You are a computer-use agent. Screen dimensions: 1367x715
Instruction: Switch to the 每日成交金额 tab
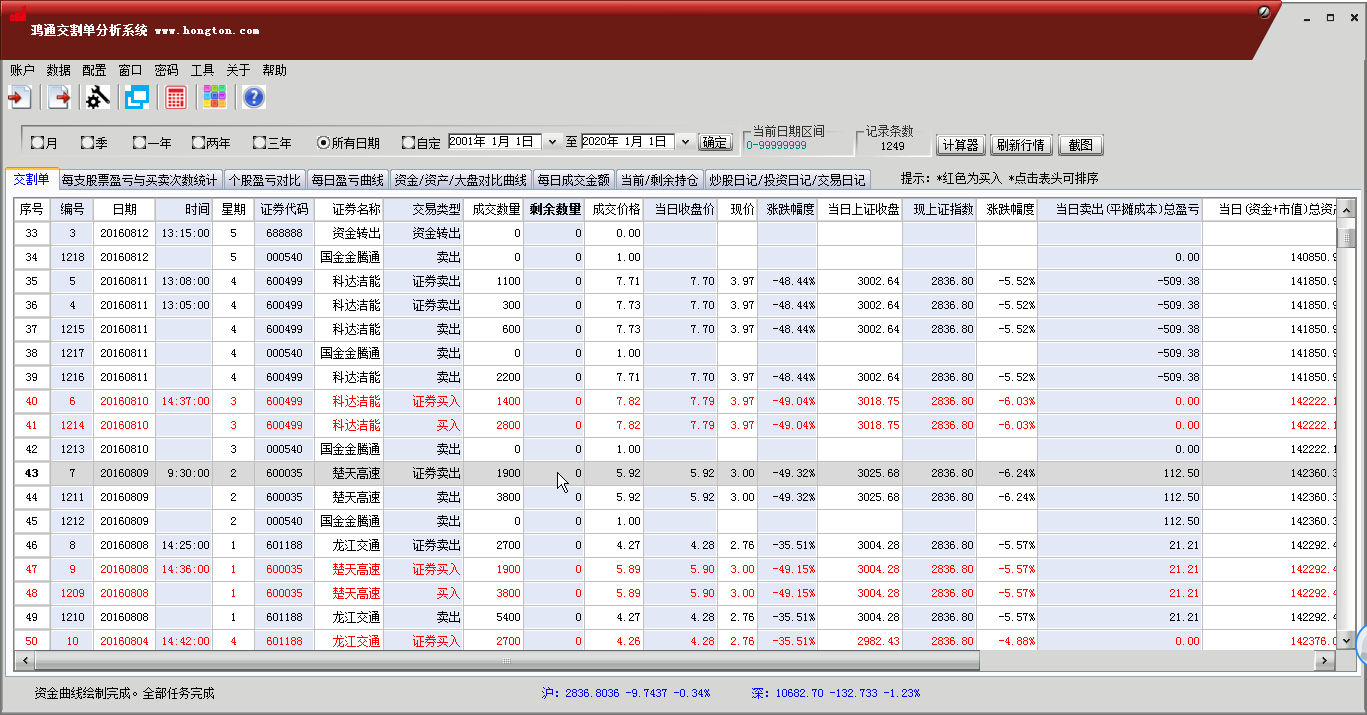(x=572, y=180)
